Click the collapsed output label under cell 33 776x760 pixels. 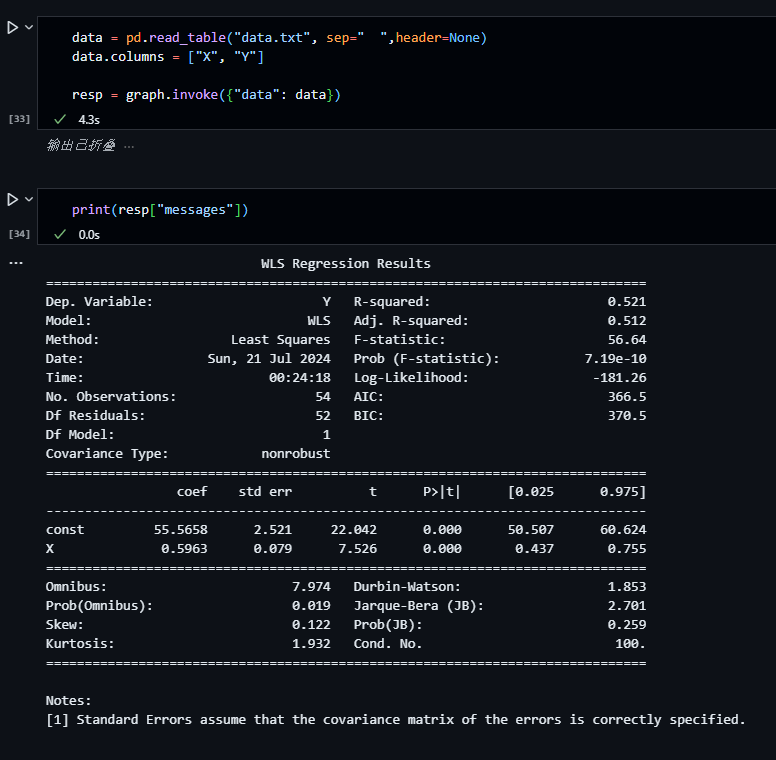(81, 145)
